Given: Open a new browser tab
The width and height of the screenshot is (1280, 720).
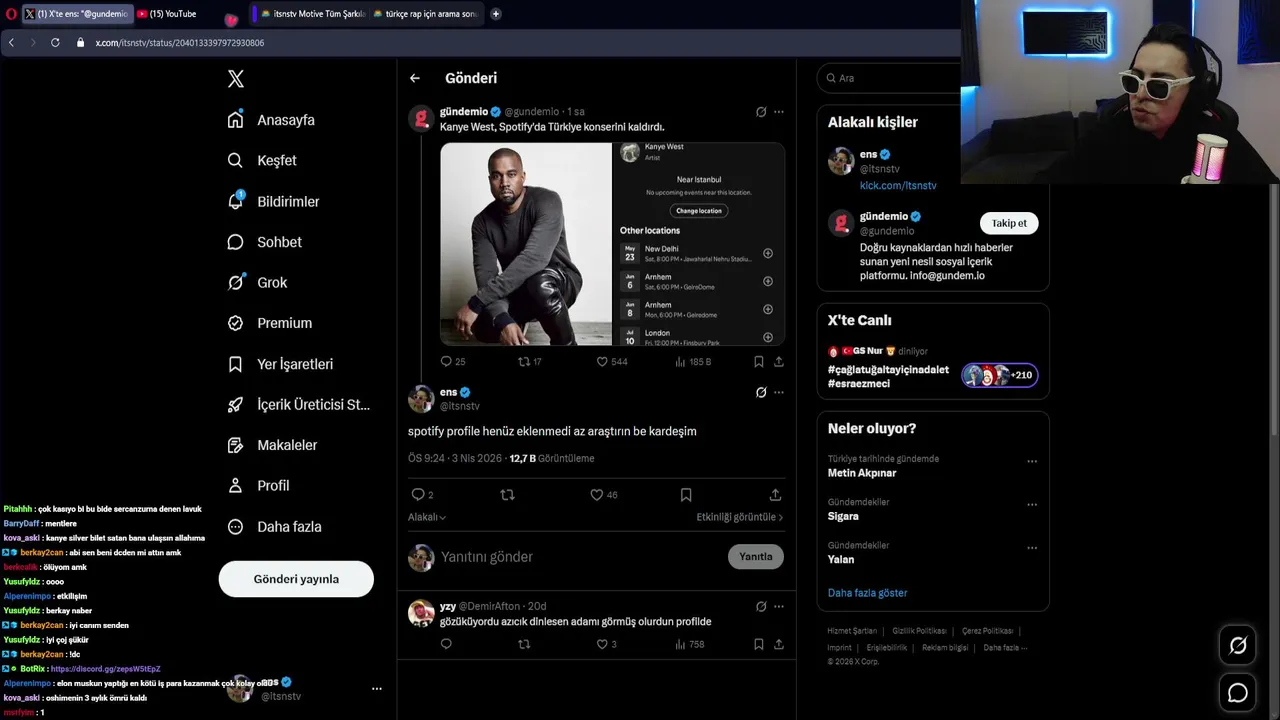Looking at the screenshot, I should pyautogui.click(x=496, y=14).
